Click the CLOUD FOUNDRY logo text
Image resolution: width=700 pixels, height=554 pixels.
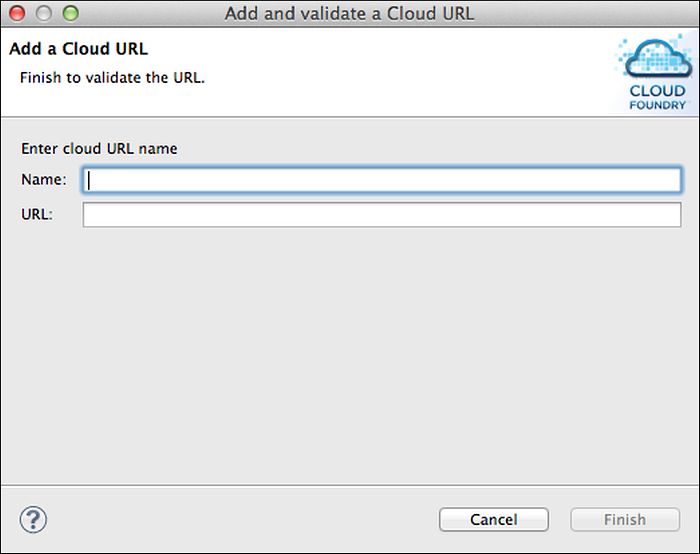(657, 97)
